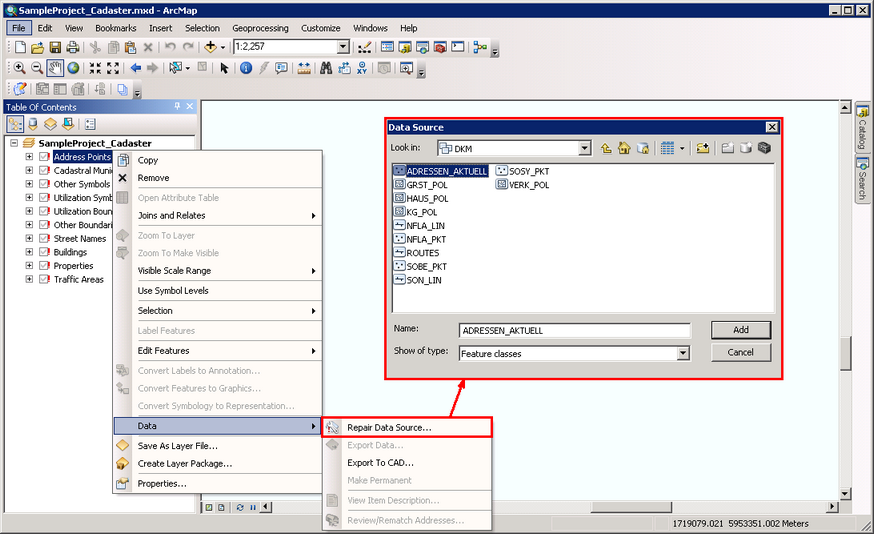Click the Cancel button in dialog
Image resolution: width=874 pixels, height=534 pixels.
coord(741,352)
